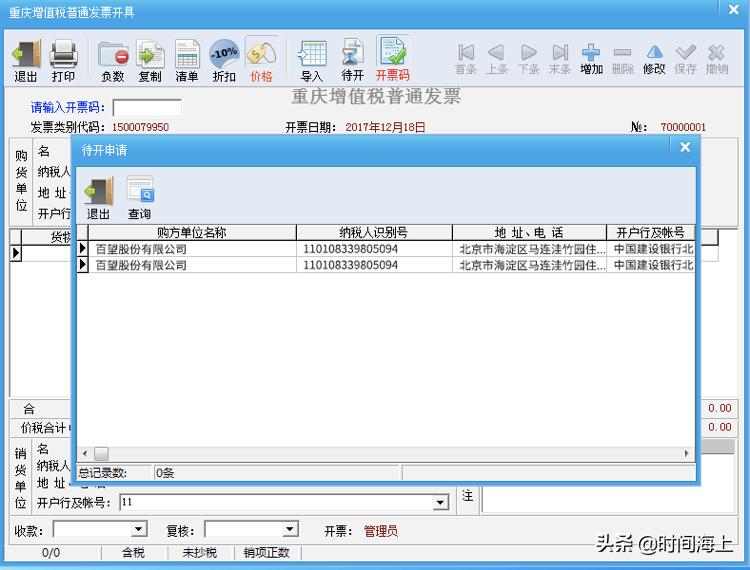This screenshot has height=570, width=750.
Task: Click the 纳税人识别号 column header
Action: click(374, 233)
